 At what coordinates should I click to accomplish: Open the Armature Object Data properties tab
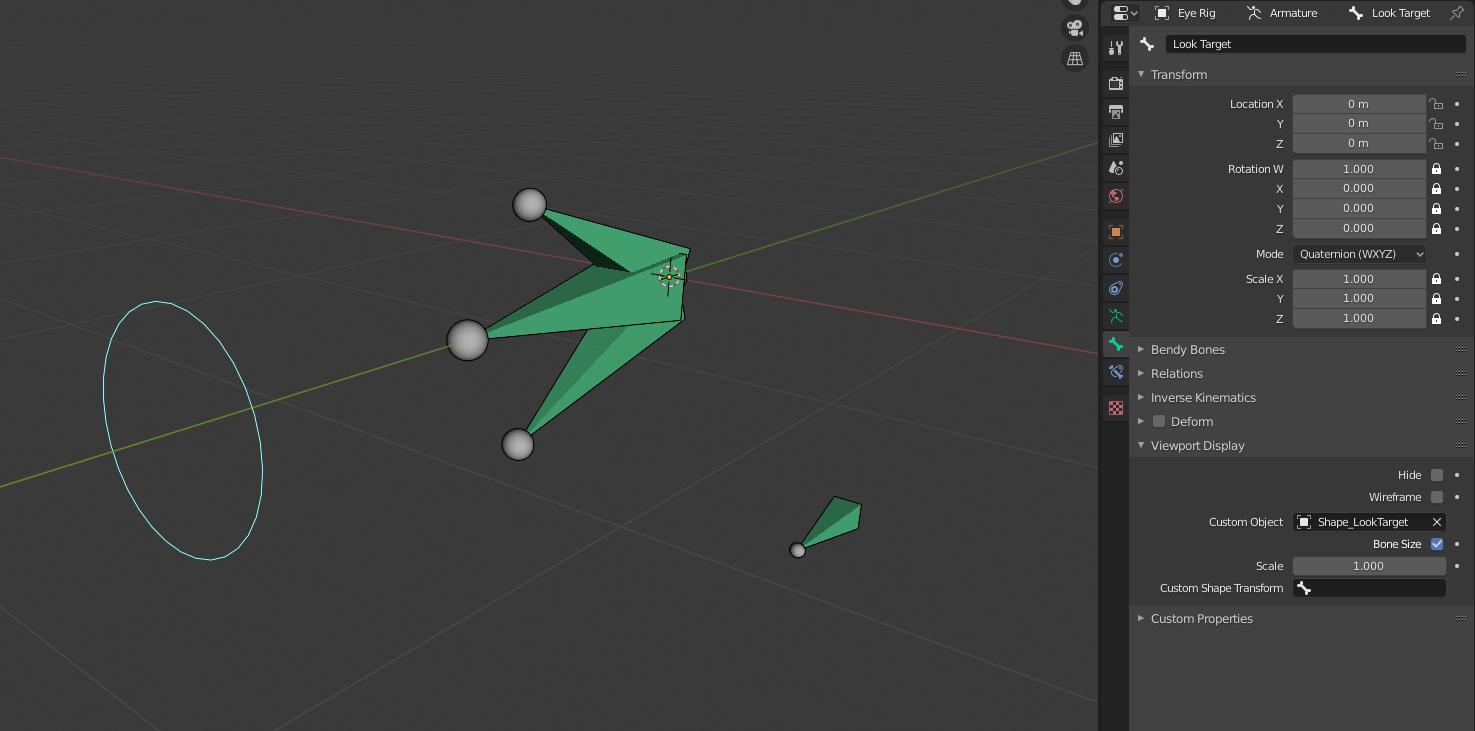[1116, 316]
